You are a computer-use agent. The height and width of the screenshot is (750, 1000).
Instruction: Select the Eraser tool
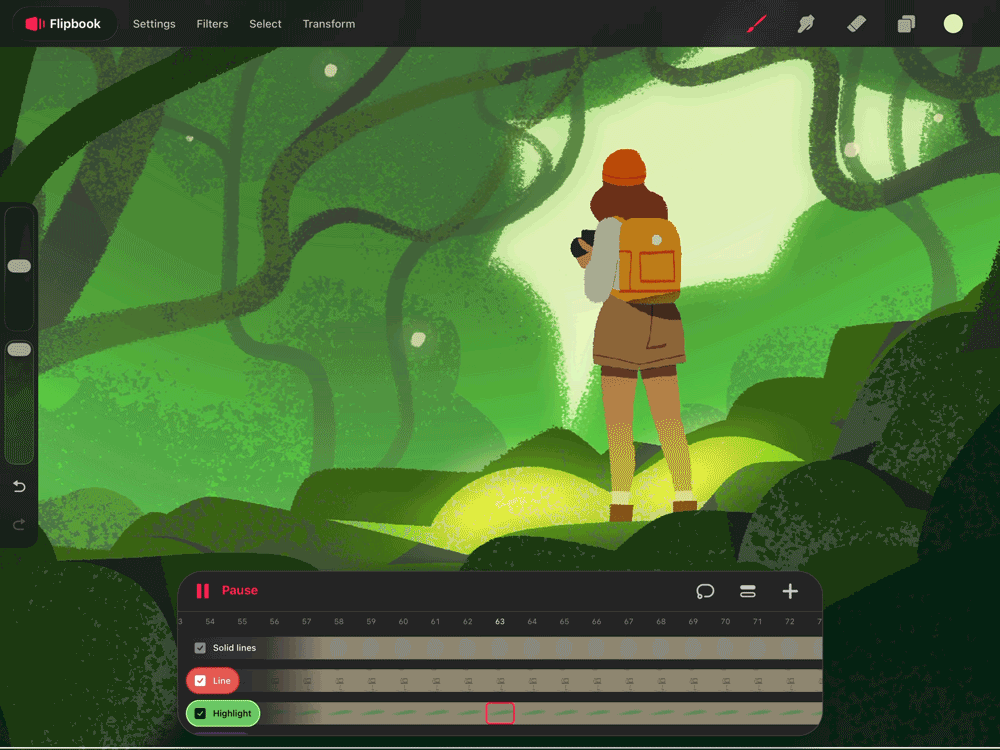pos(856,24)
